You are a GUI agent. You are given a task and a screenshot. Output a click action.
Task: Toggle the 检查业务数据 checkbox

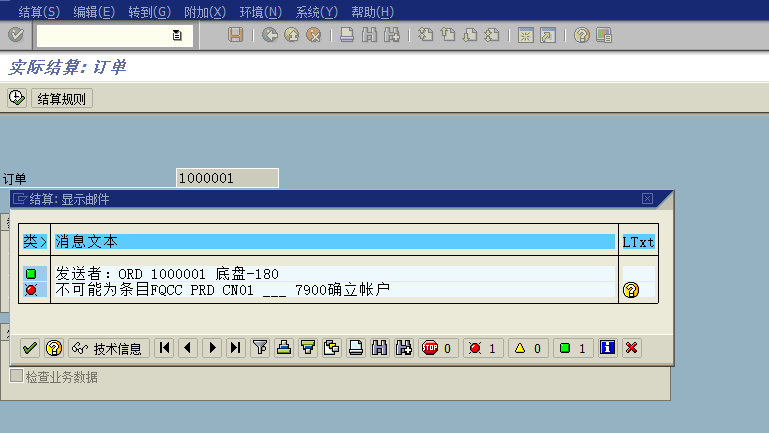[x=16, y=376]
